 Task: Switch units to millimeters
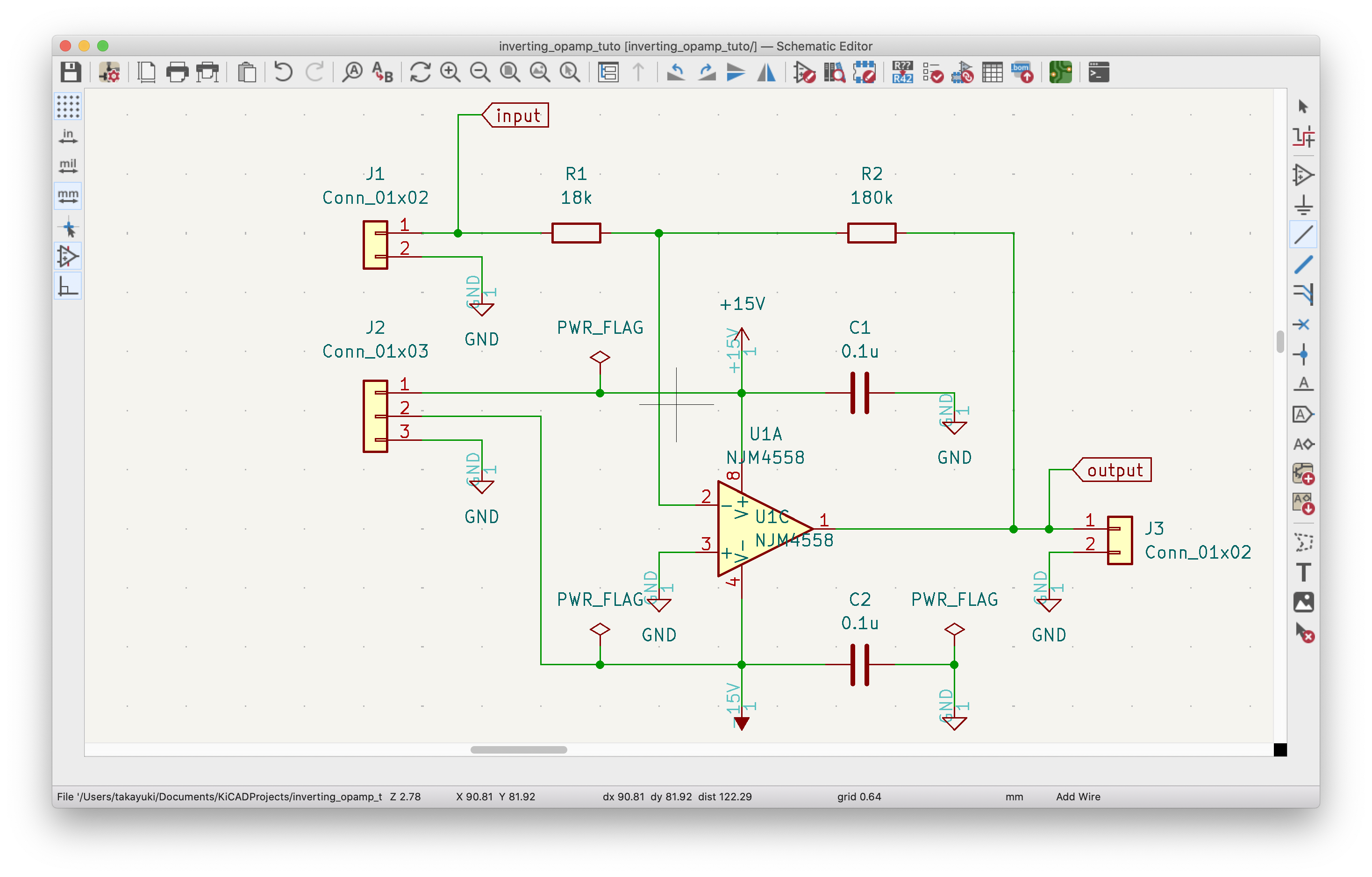(x=68, y=196)
